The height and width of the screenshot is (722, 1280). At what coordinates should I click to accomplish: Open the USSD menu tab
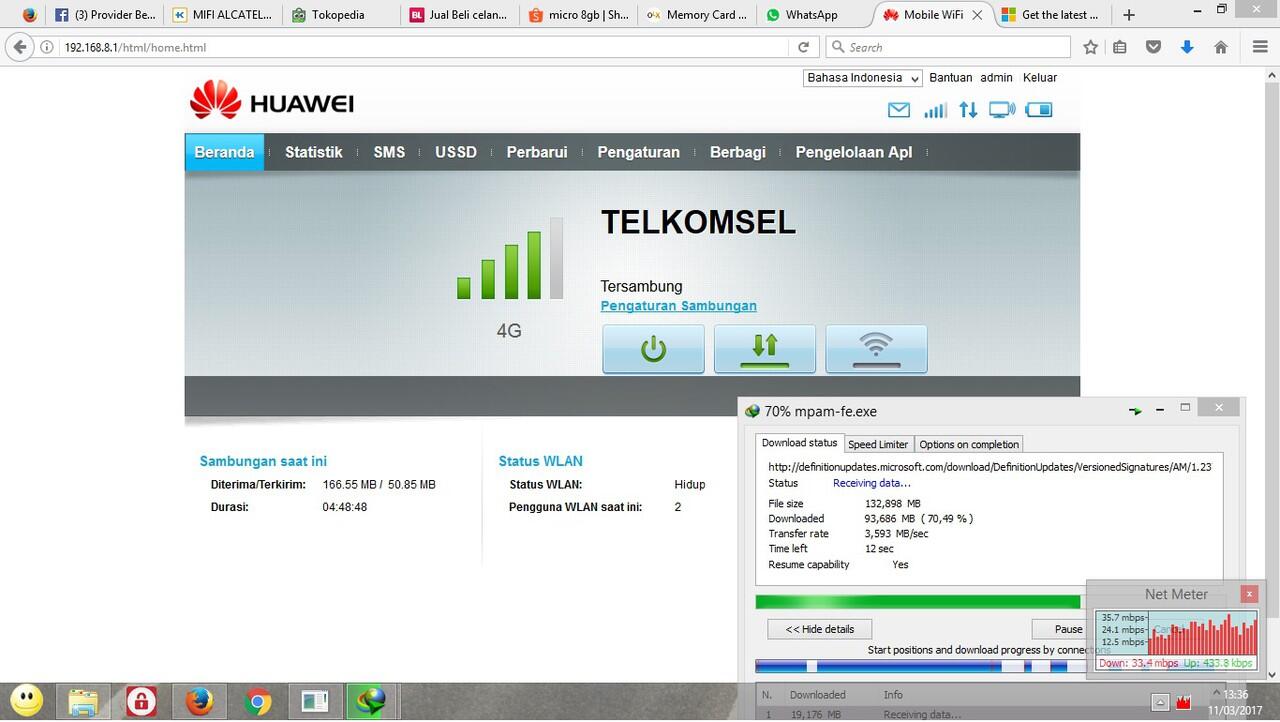456,152
